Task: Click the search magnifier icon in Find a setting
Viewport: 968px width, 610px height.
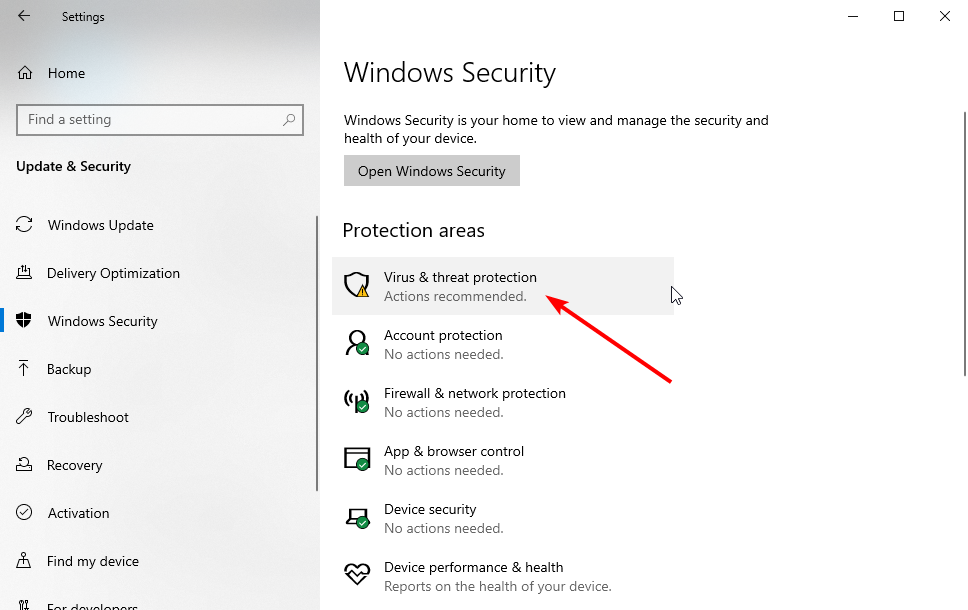Action: tap(289, 120)
